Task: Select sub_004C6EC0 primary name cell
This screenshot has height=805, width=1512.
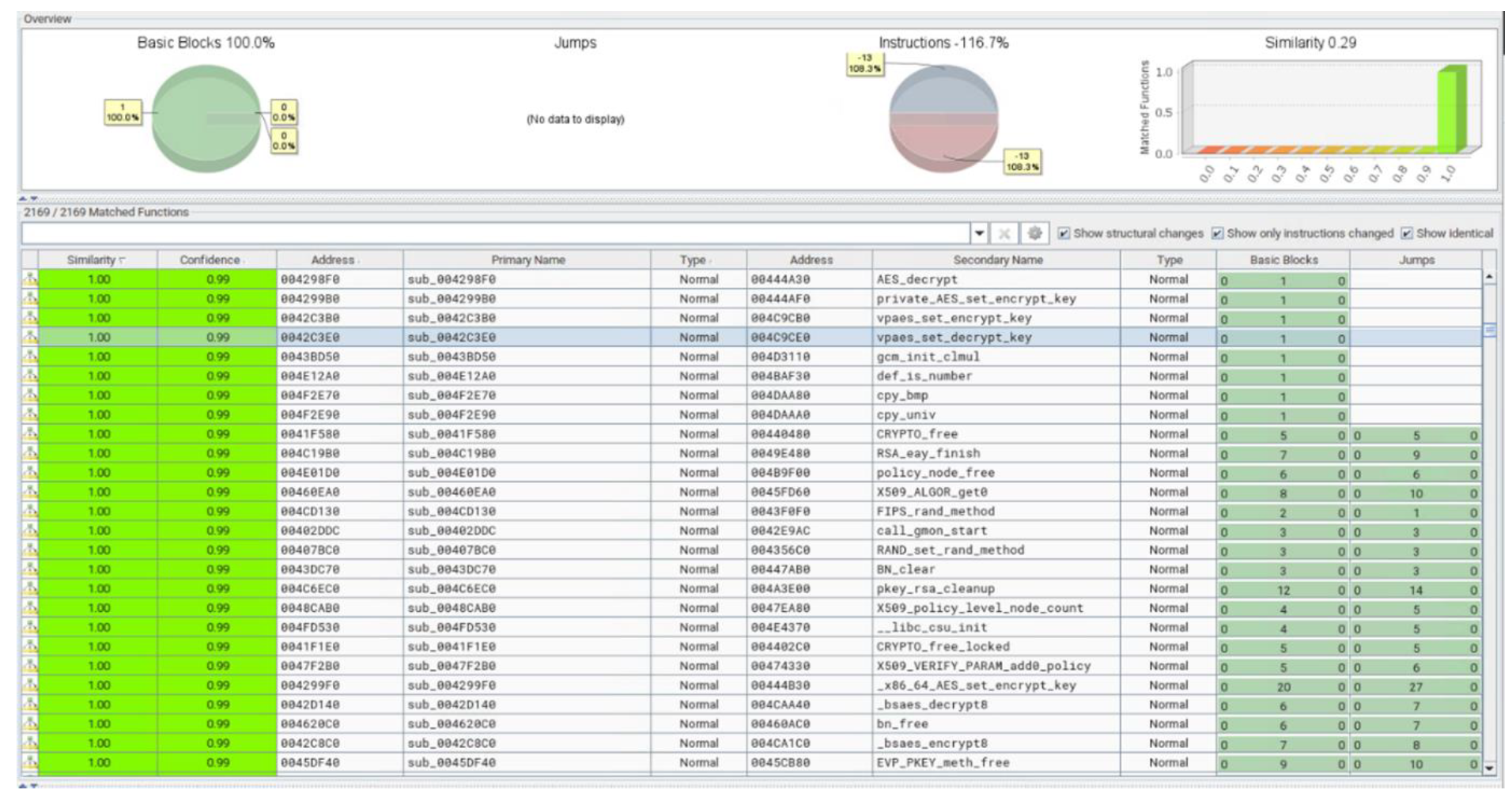Action: tap(452, 589)
